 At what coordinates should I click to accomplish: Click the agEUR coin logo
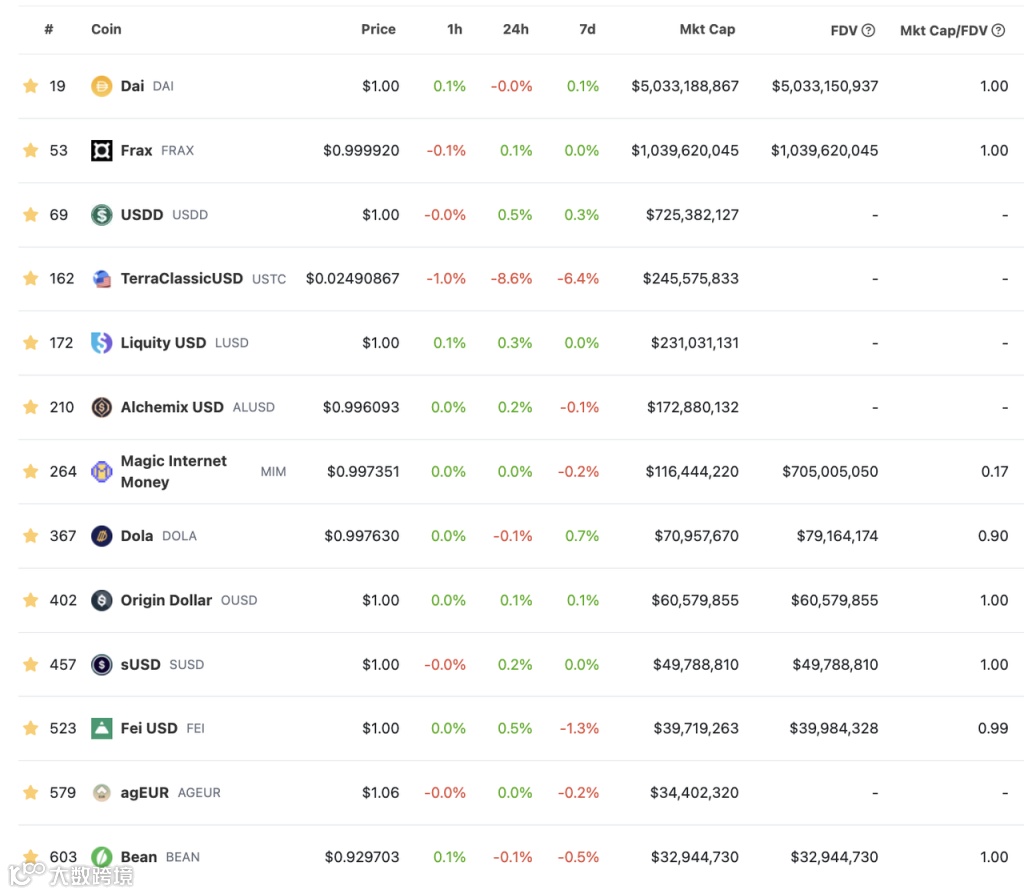(101, 793)
